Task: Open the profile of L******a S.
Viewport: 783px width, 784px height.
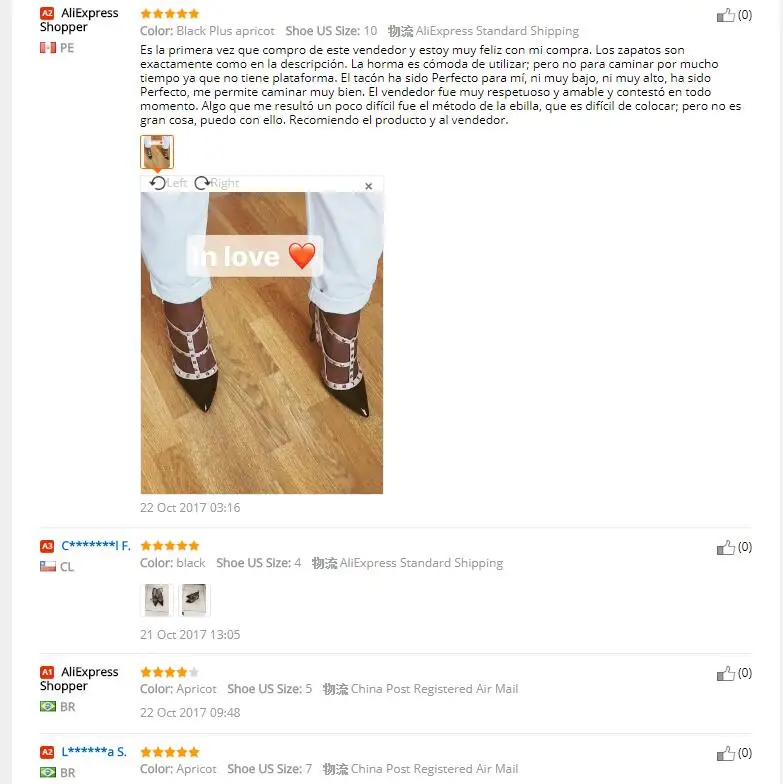Action: (x=94, y=752)
